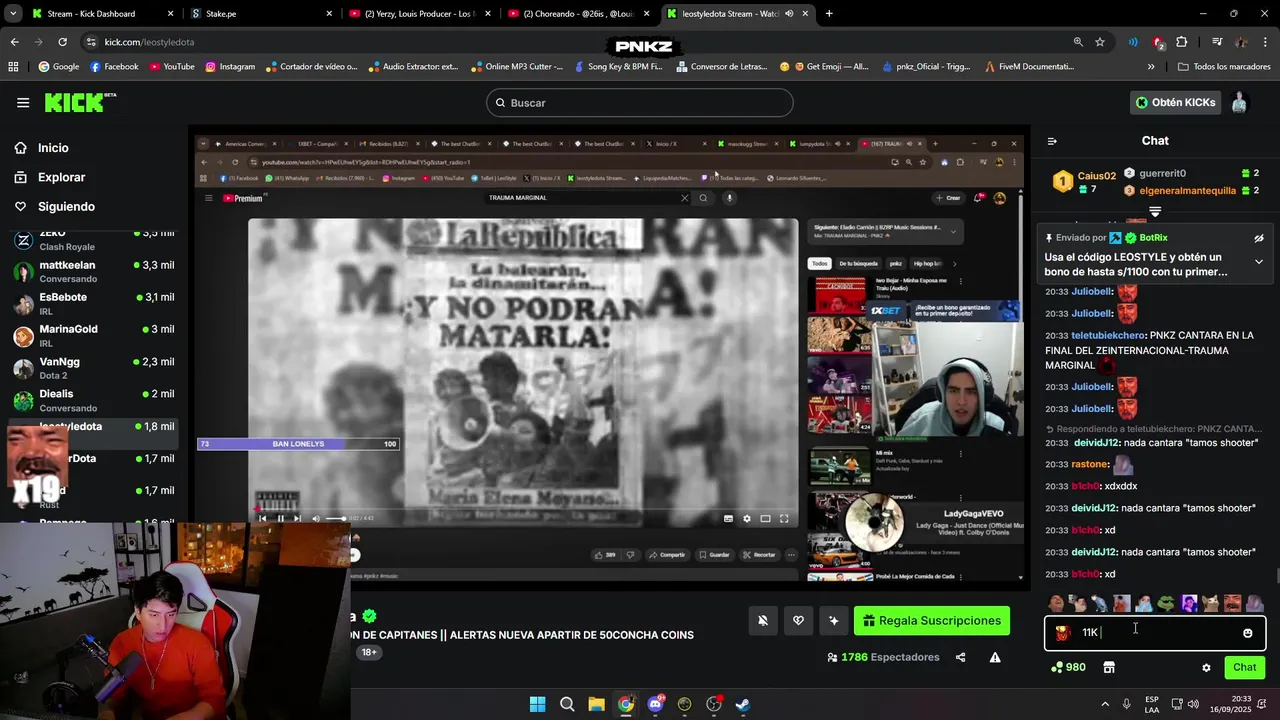The height and width of the screenshot is (720, 1280).
Task: Mute the leostyledota Stream tab audio
Action: tap(789, 14)
